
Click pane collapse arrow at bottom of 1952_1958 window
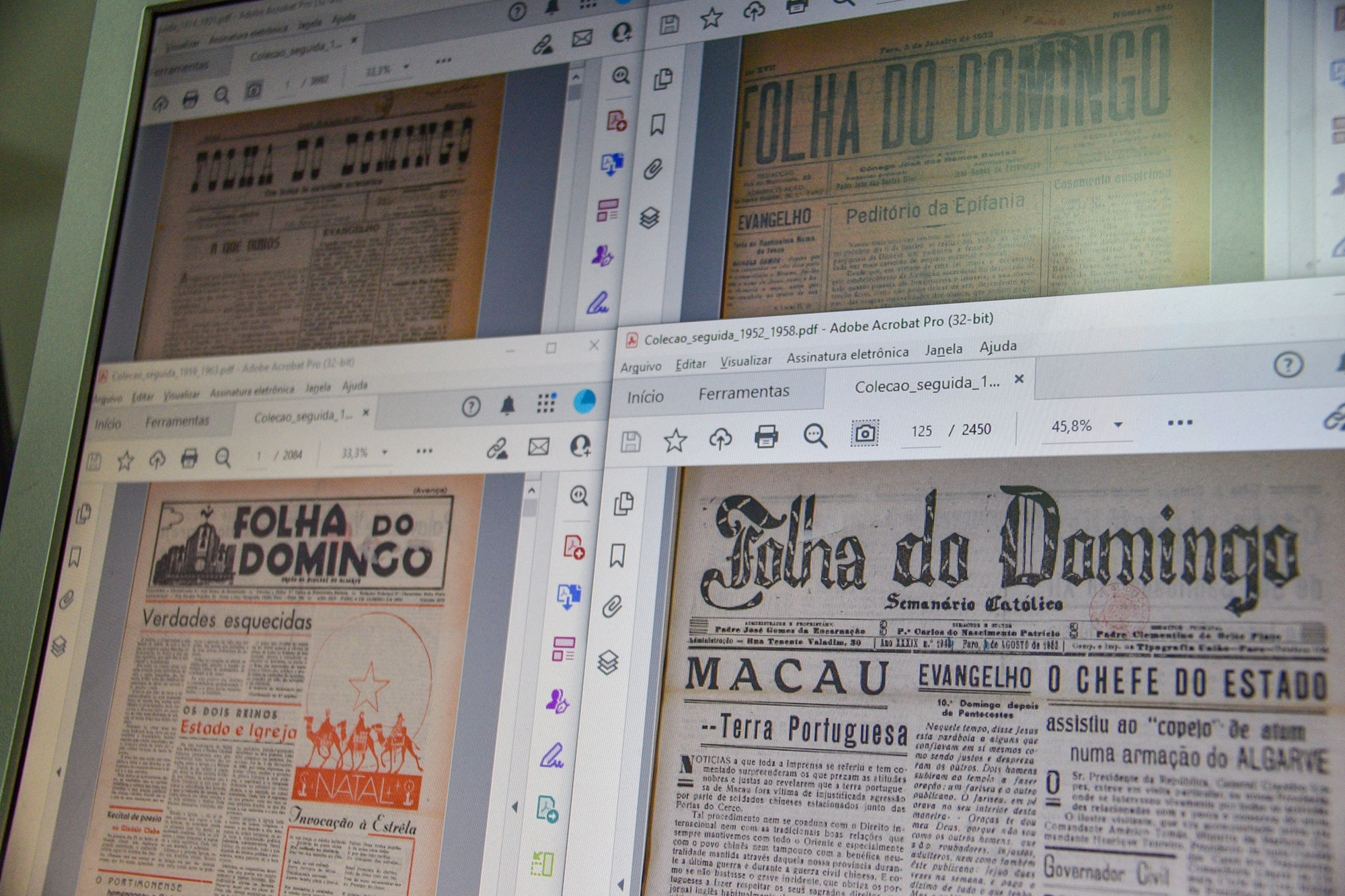point(620,885)
